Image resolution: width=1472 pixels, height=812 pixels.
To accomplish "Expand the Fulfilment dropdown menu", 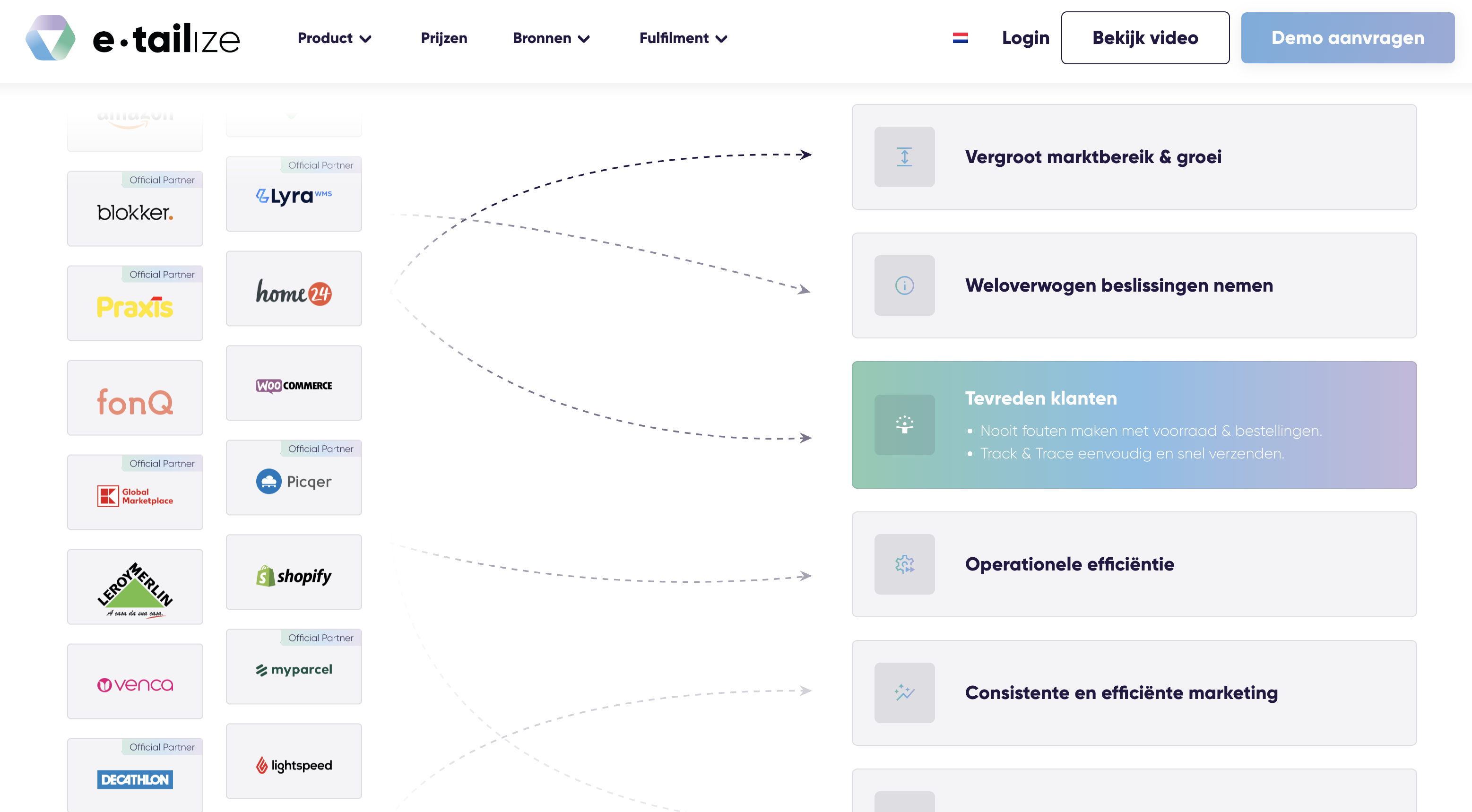I will pos(683,38).
